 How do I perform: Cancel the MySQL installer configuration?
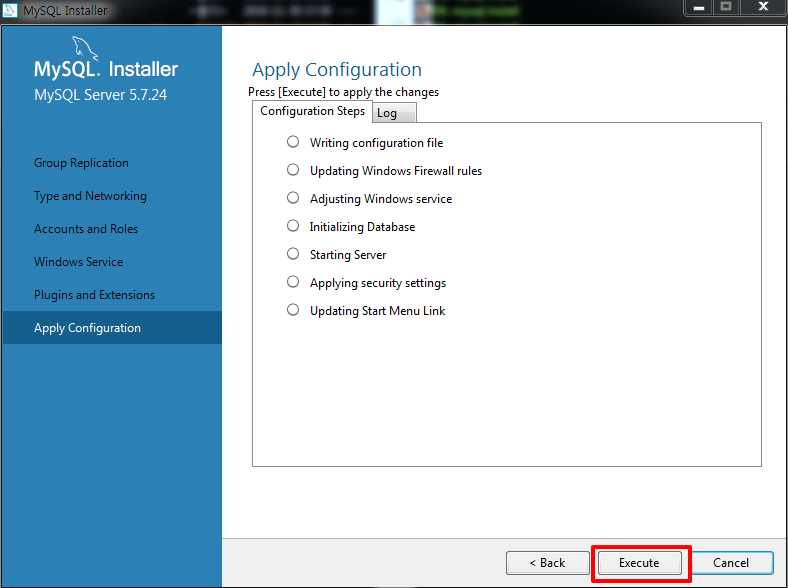[731, 563]
